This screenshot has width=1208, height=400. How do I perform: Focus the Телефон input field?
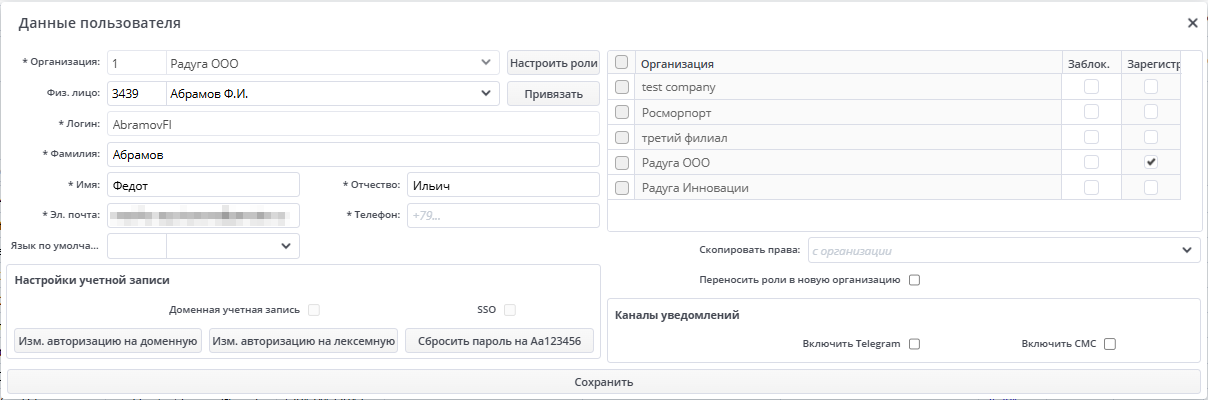[502, 215]
